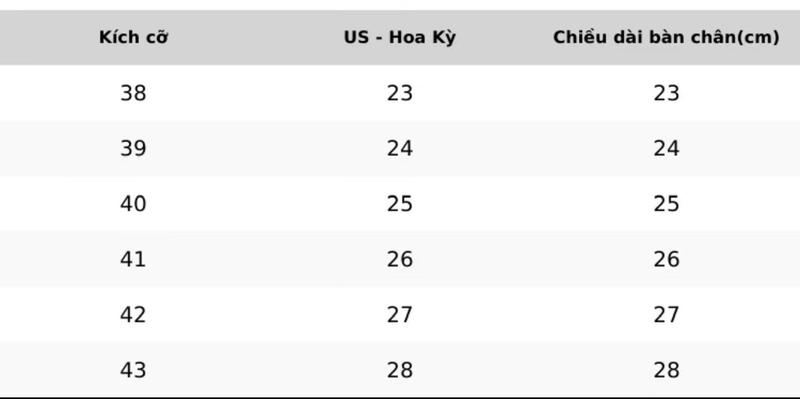The image size is (800, 399).
Task: Click foot length 26 cm cell
Action: 666,259
